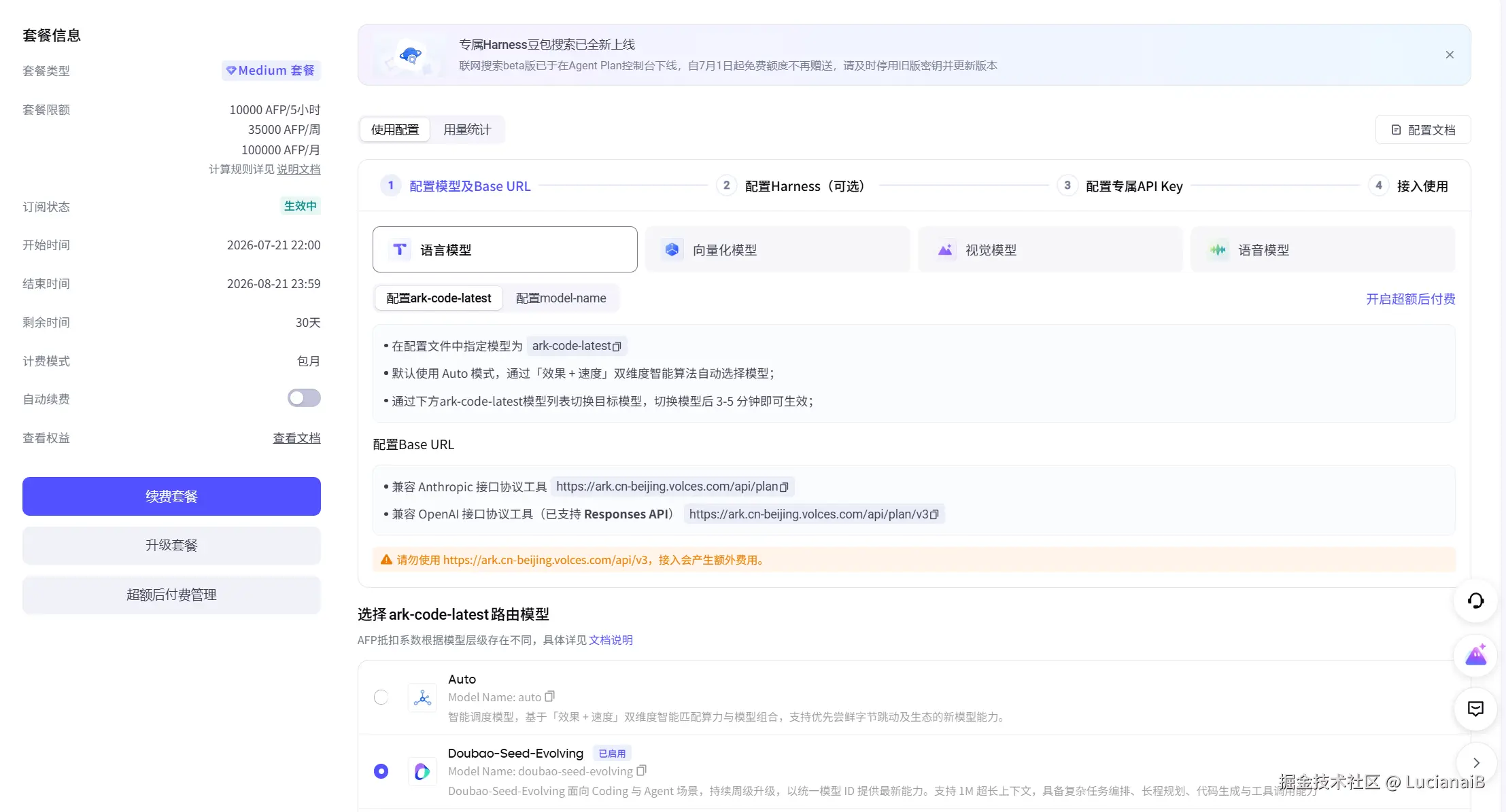Click the 升级套餐 button
The height and width of the screenshot is (812, 1506).
171,546
